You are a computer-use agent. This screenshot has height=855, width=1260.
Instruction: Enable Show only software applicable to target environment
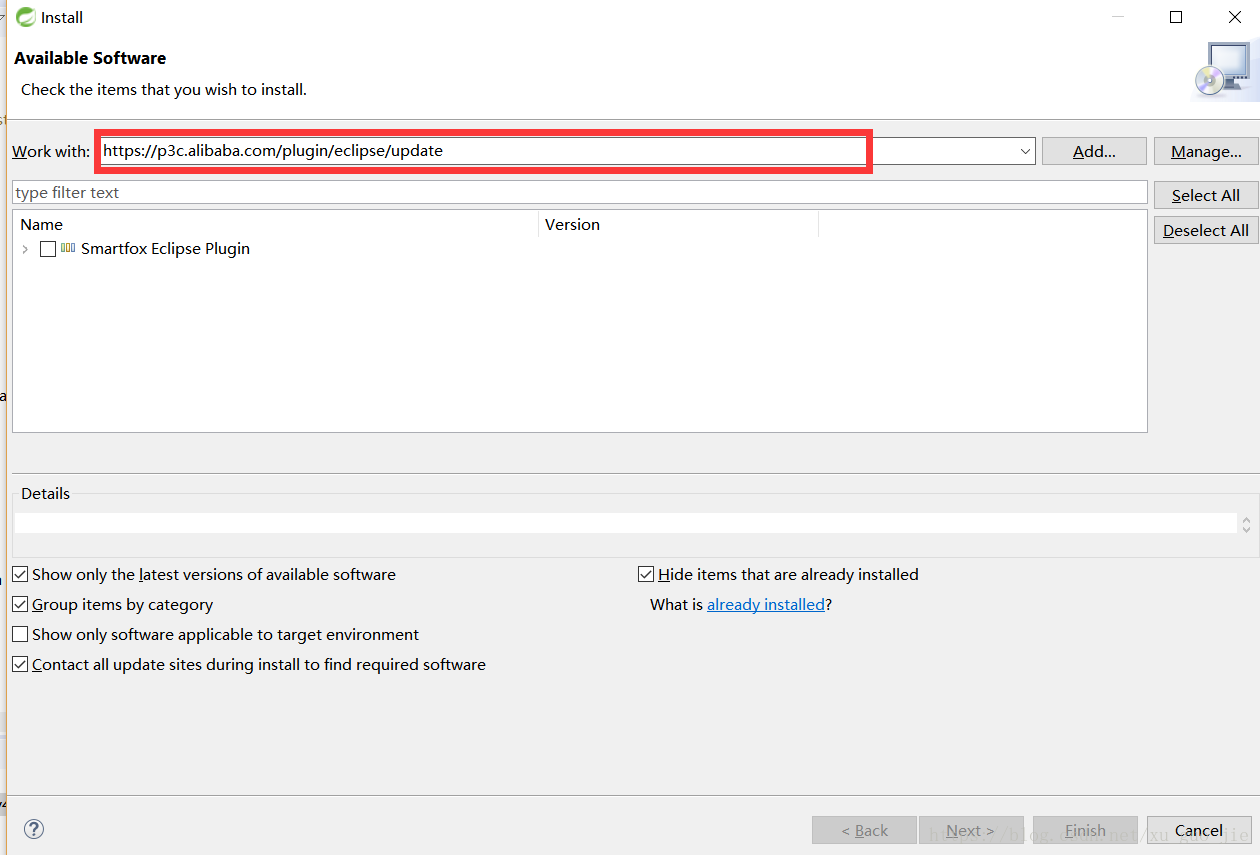point(20,635)
